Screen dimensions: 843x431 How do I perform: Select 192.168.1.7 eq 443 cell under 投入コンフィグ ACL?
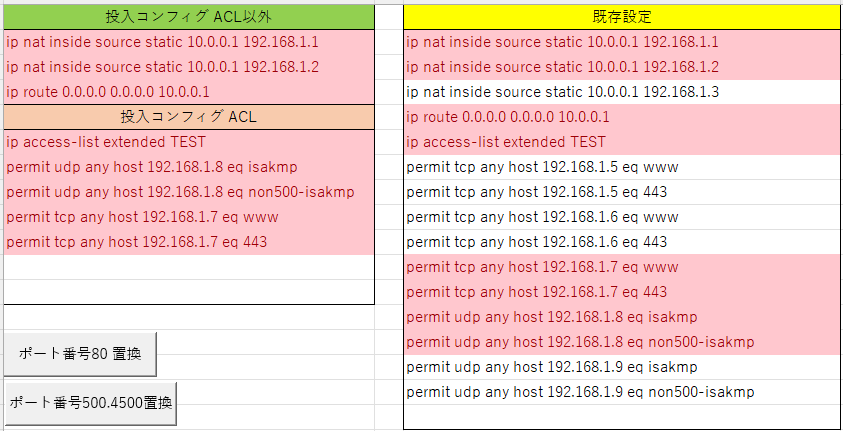point(189,242)
